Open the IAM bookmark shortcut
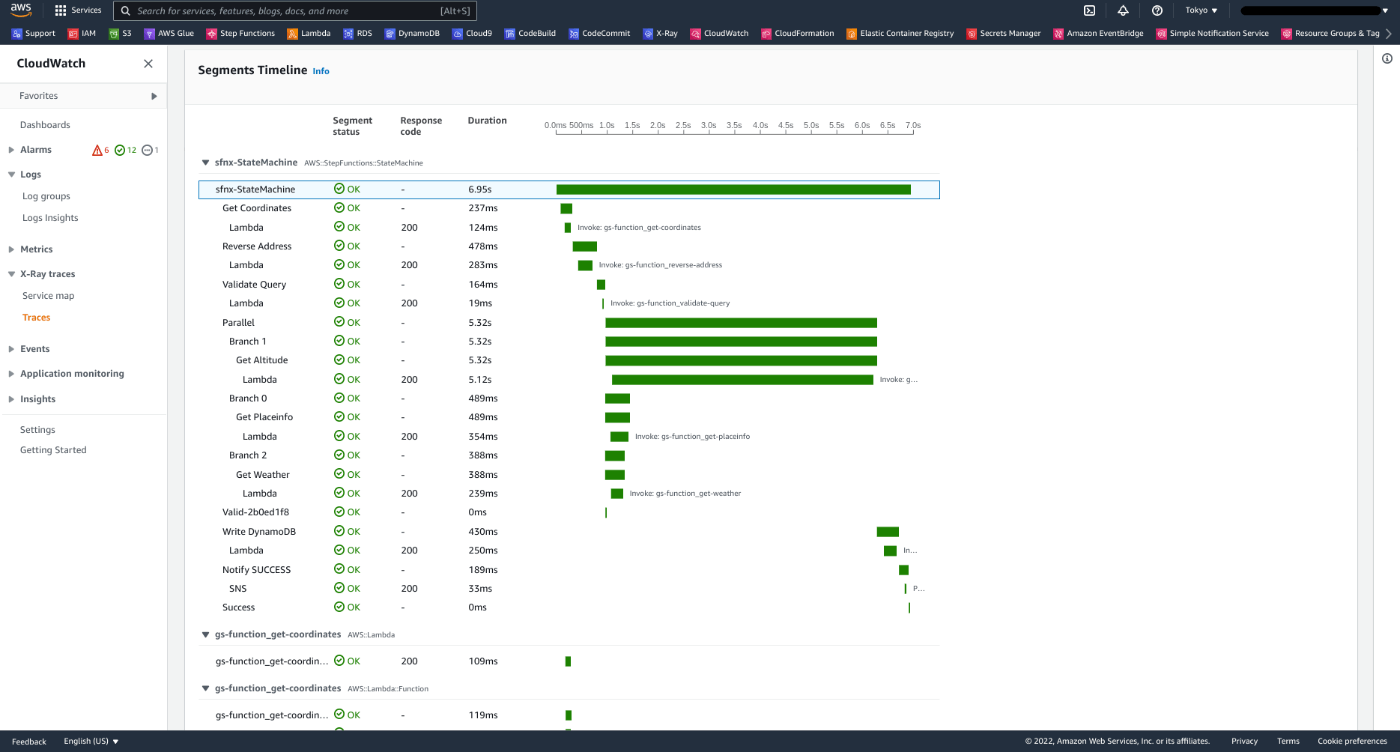Screen dimensions: 1400x752 point(82,33)
